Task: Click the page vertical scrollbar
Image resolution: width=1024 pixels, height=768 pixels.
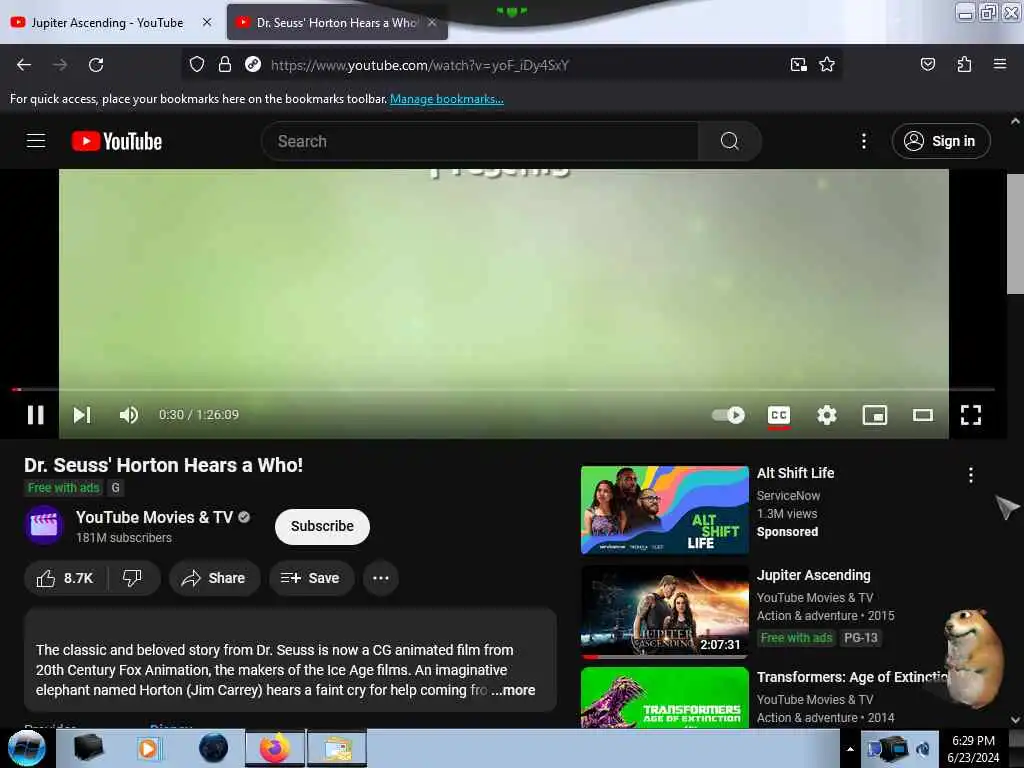Action: [x=1015, y=233]
